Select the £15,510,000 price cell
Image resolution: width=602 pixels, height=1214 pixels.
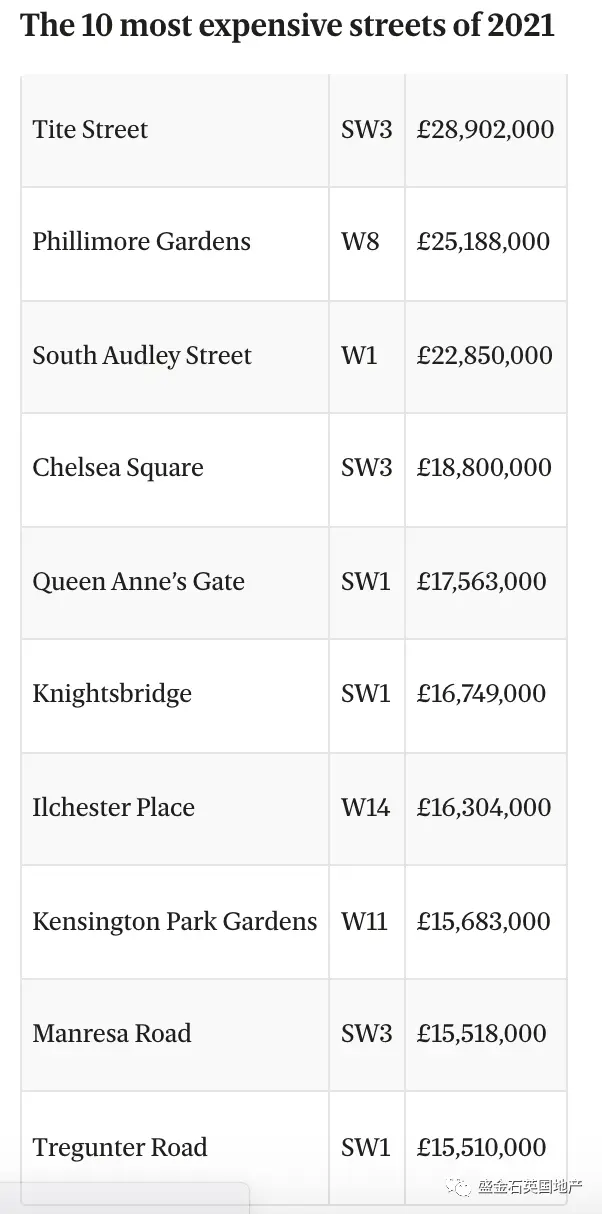point(486,1148)
